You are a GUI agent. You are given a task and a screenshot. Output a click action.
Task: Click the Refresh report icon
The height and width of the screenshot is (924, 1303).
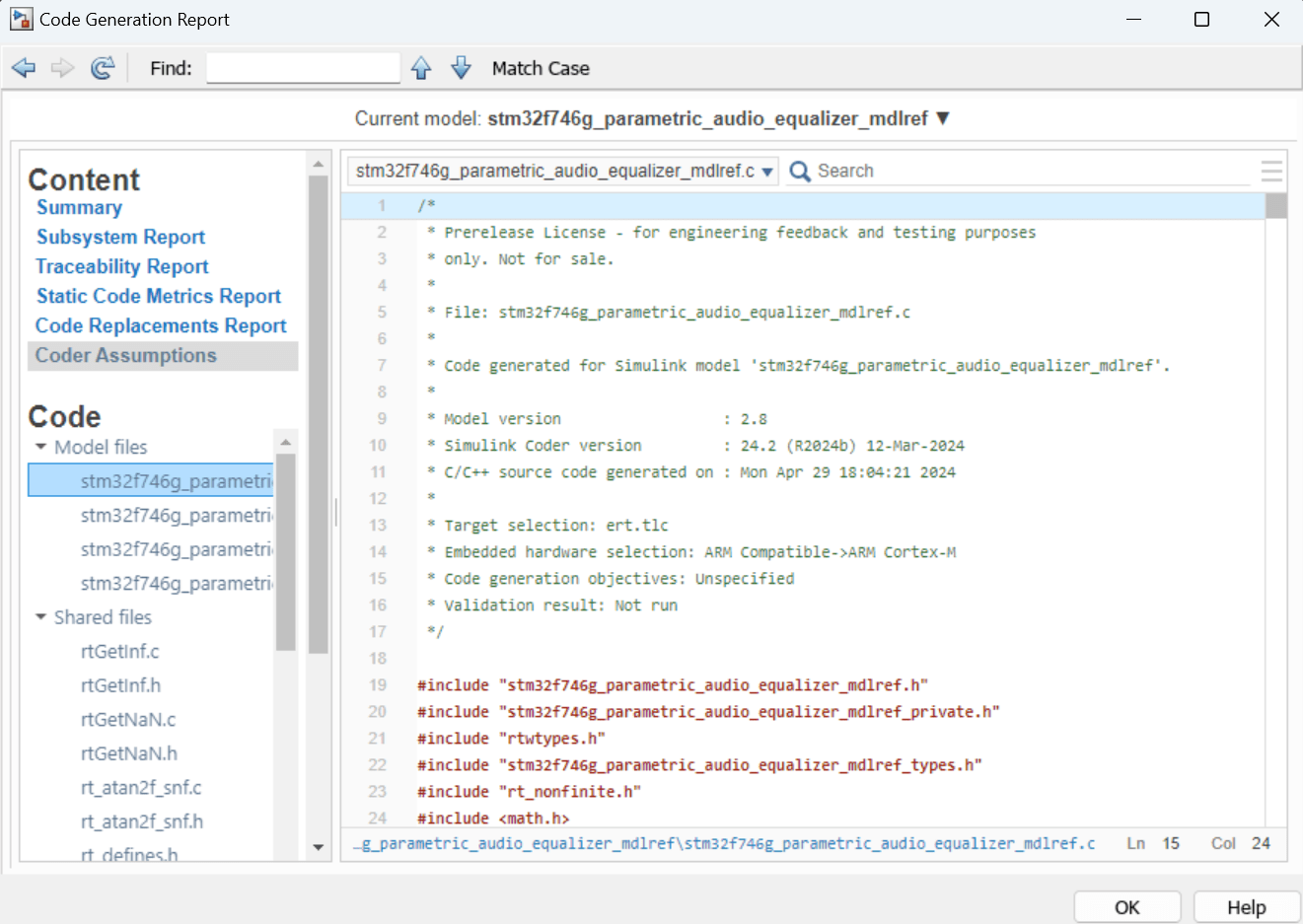click(x=103, y=68)
